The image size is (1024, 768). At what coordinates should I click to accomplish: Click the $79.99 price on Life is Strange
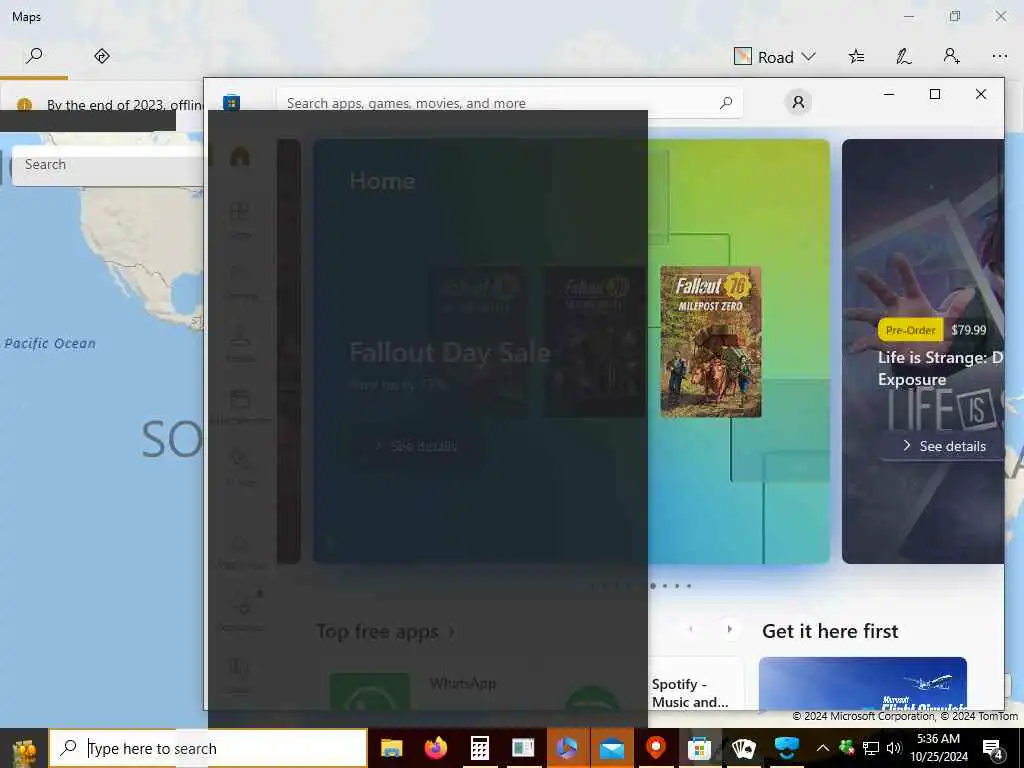[x=968, y=330]
